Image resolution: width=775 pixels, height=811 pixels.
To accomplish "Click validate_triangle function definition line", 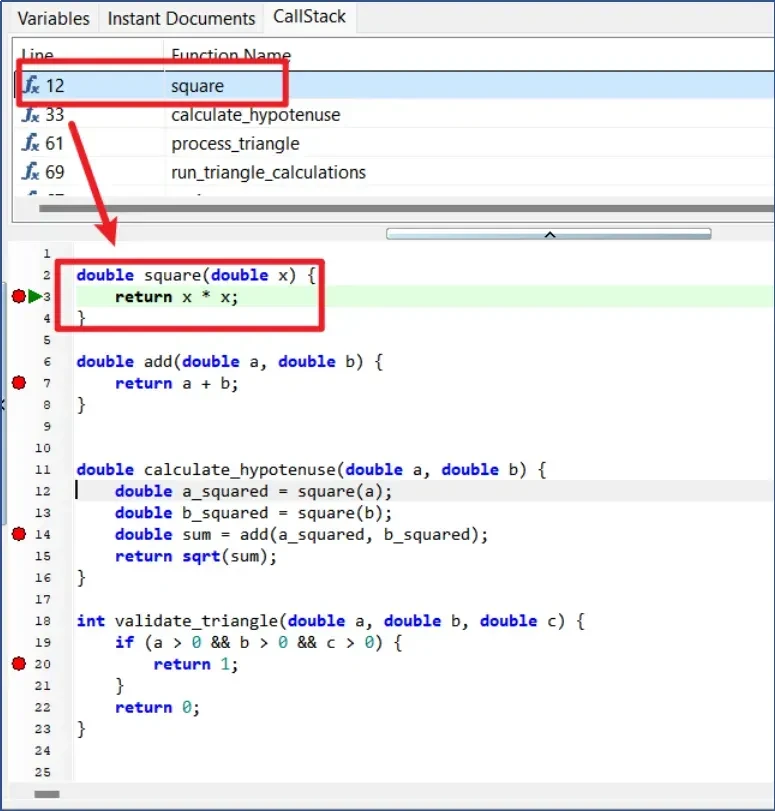I will 331,621.
